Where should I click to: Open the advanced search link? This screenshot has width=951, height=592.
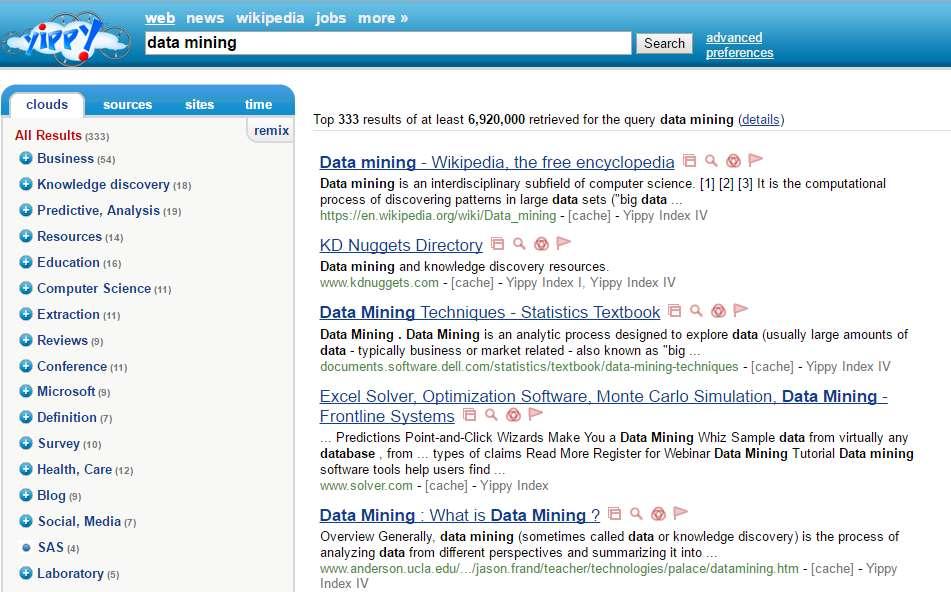[x=734, y=38]
